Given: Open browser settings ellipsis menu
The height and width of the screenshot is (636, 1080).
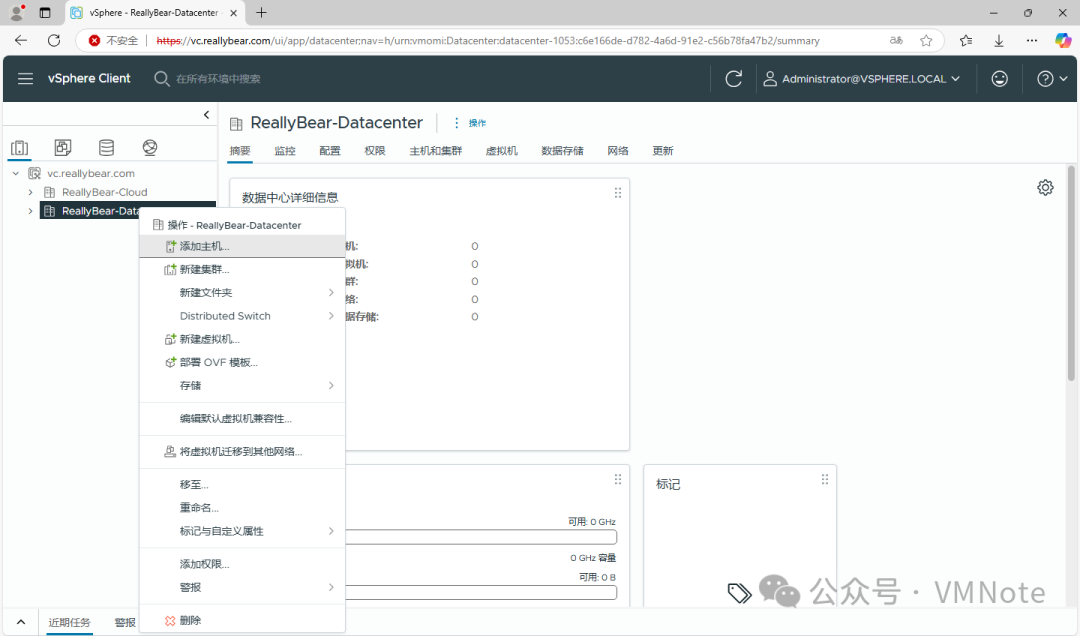Looking at the screenshot, I should [1031, 41].
